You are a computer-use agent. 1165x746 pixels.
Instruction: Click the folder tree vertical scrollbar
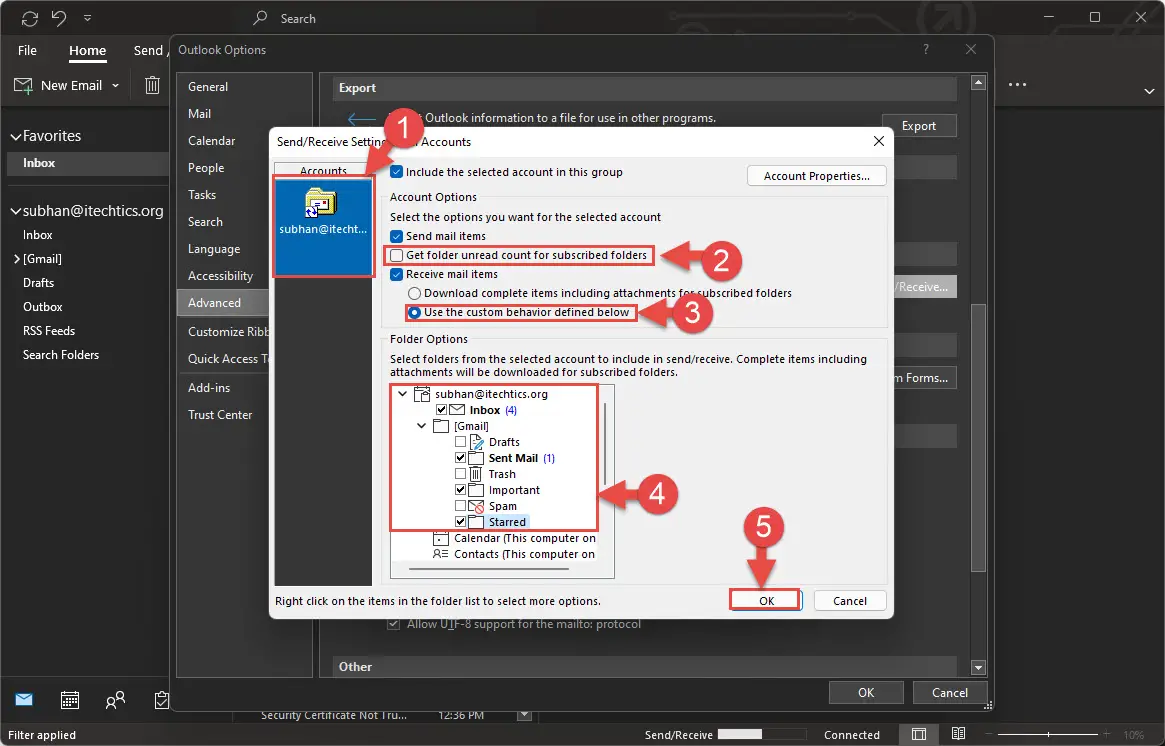pos(606,443)
